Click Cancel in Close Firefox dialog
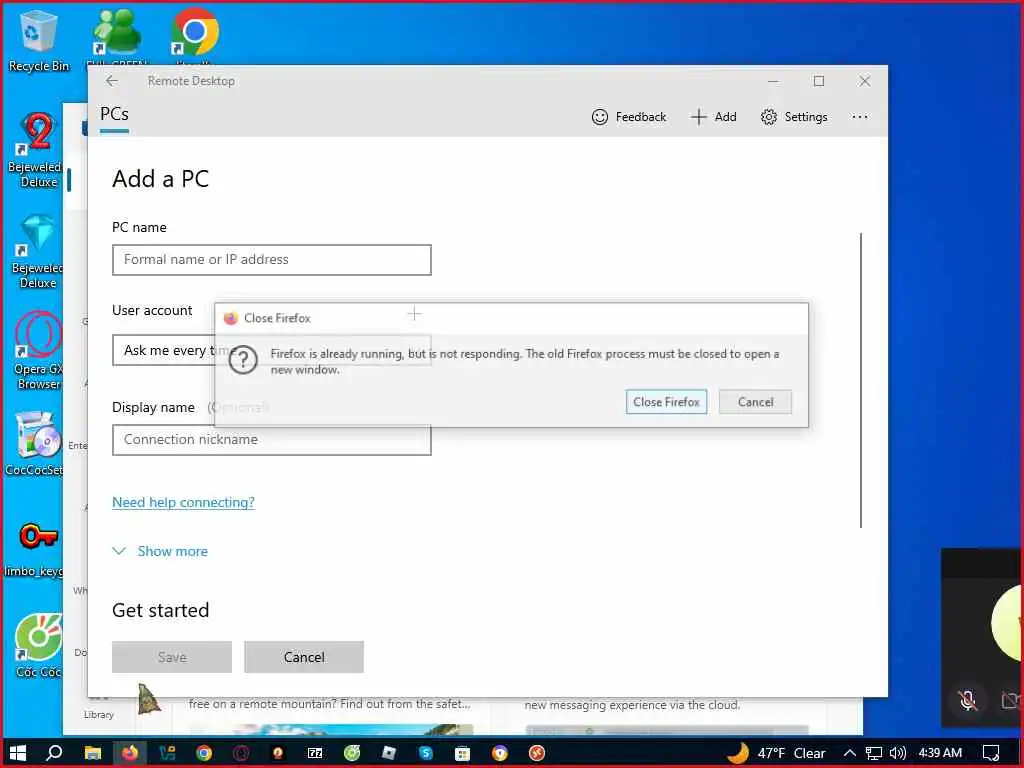 756,402
